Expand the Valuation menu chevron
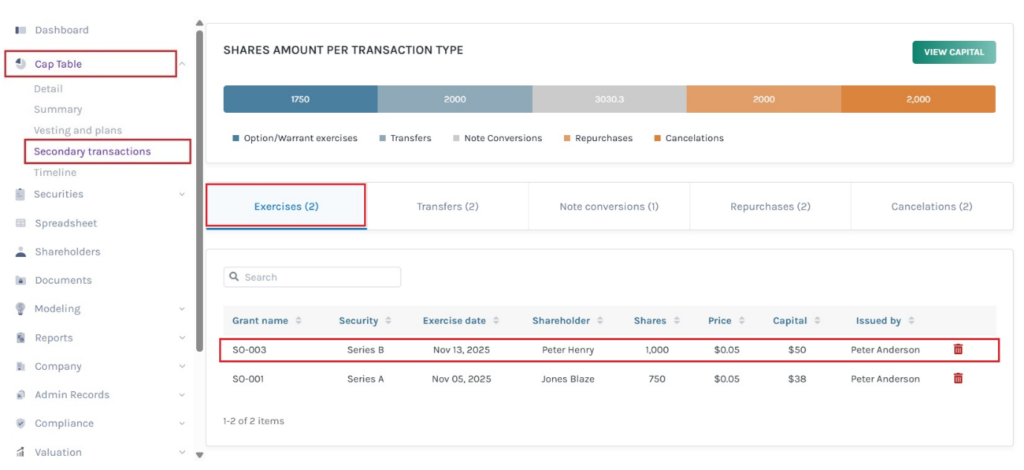The width and height of the screenshot is (1024, 470). (x=182, y=452)
